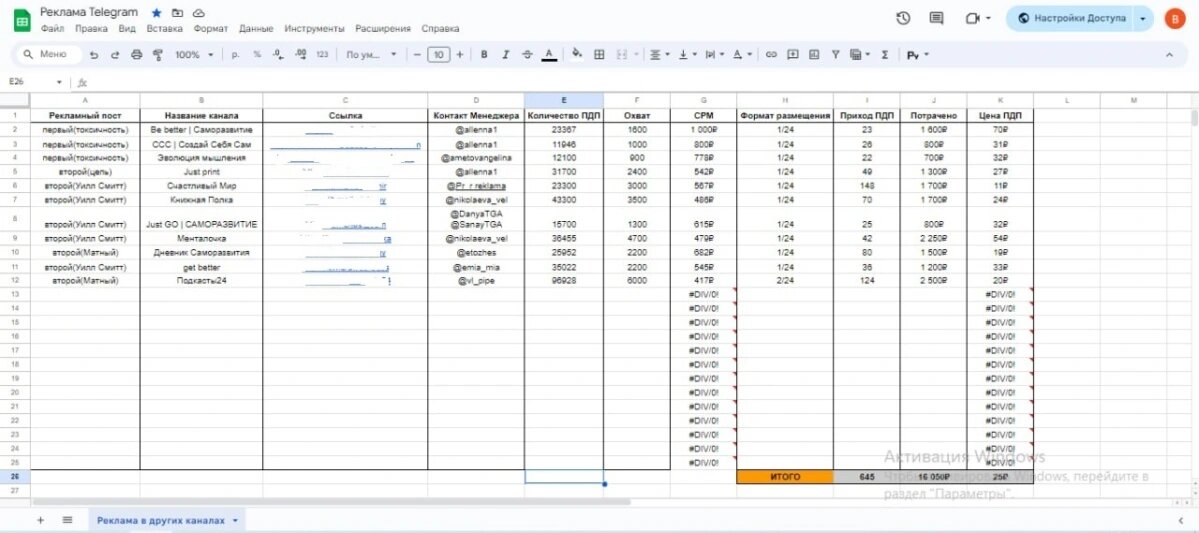Open the Формат menu
The image size is (1199, 533).
click(x=210, y=28)
